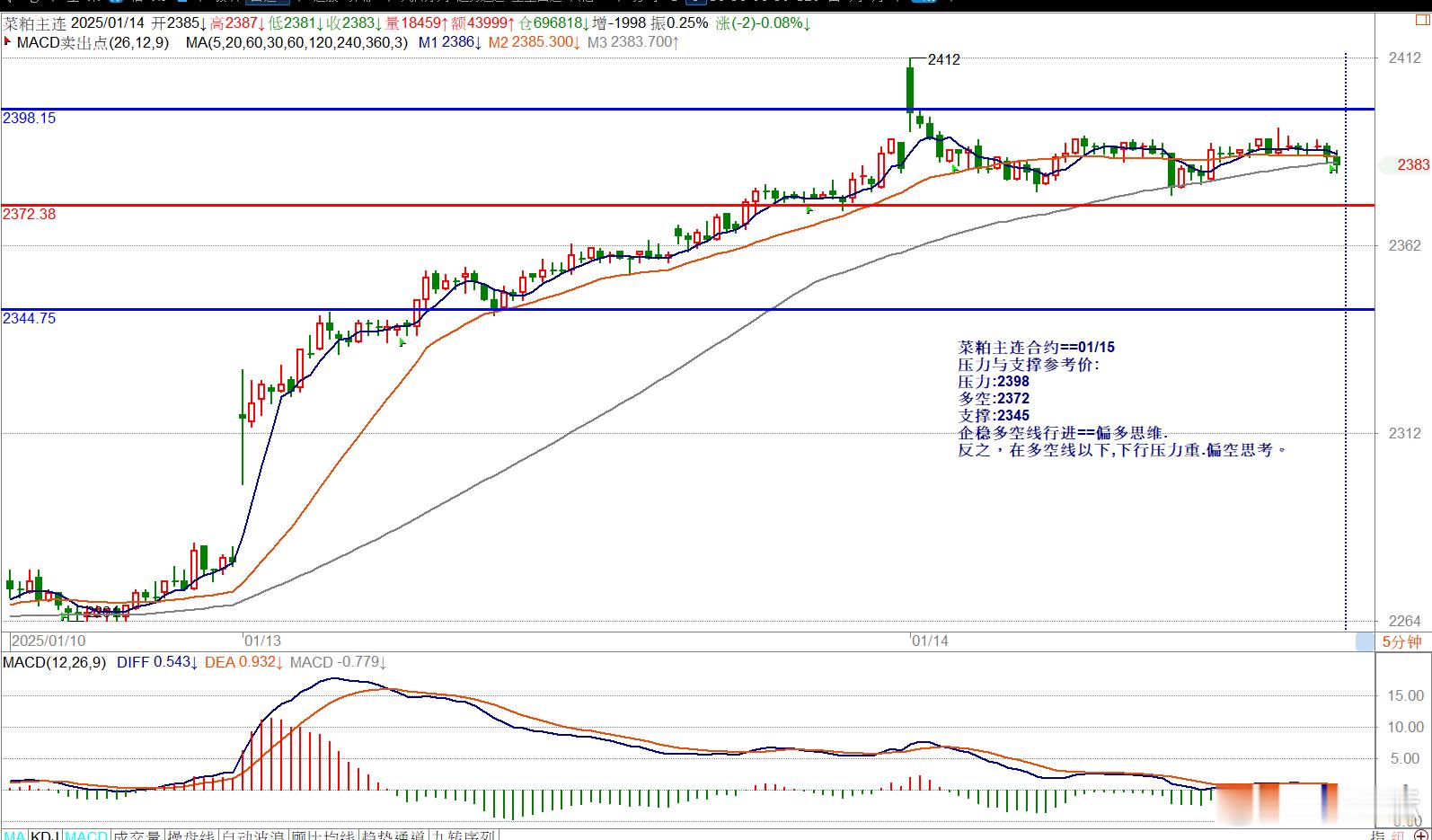The height and width of the screenshot is (840, 1432).
Task: Open the MA indicator tab
Action: 15,836
